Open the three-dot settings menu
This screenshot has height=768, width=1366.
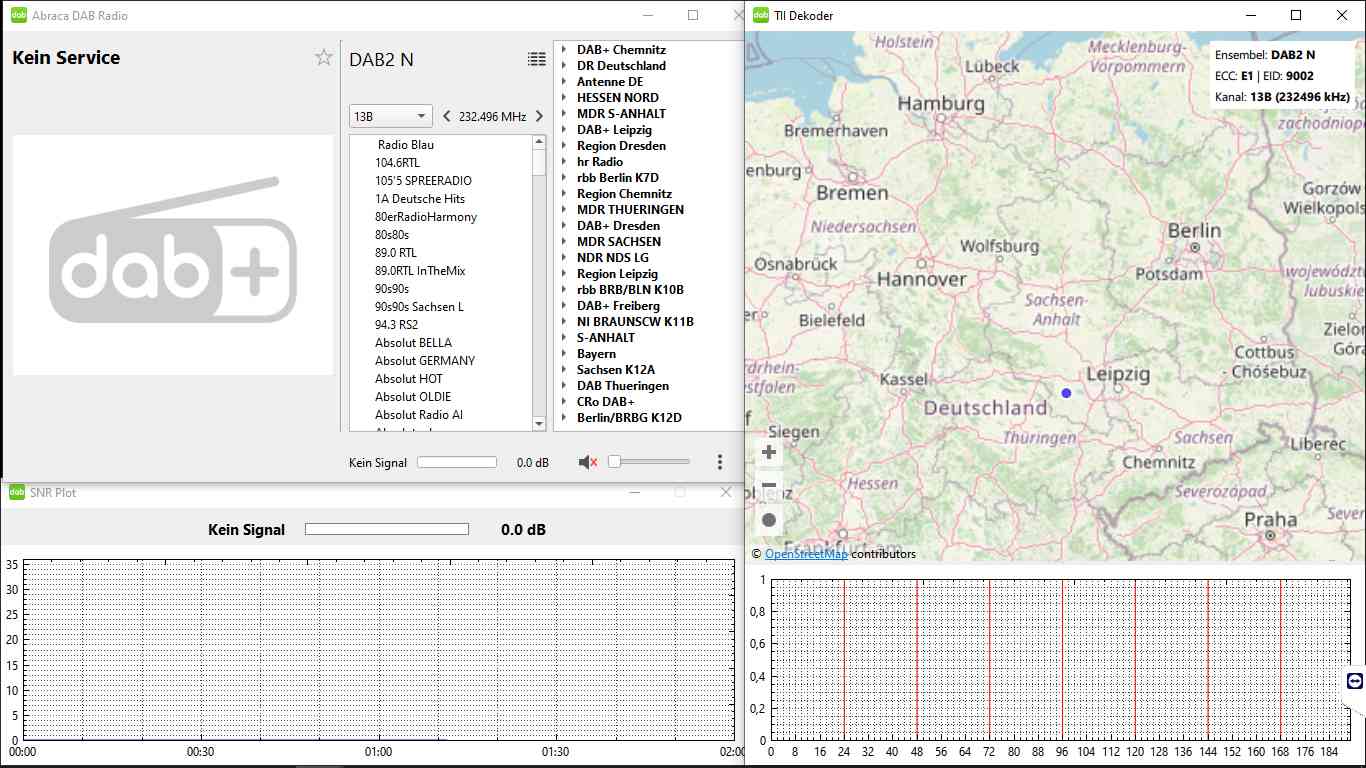tap(720, 462)
